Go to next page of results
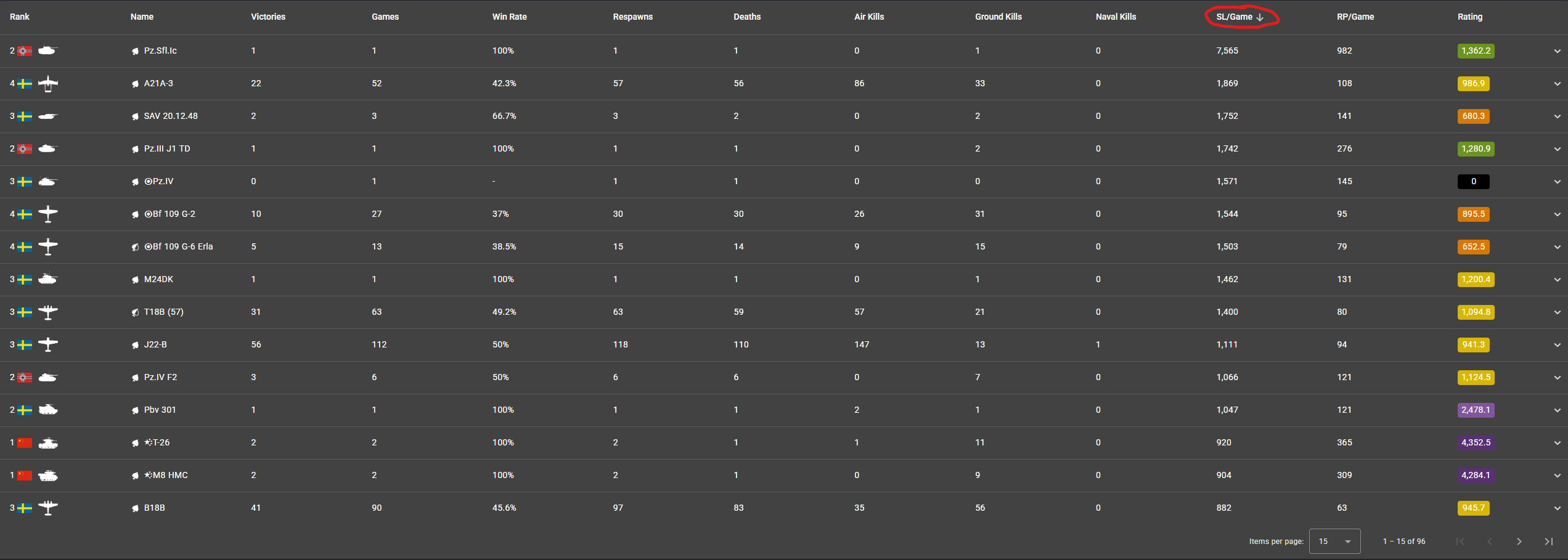The width and height of the screenshot is (1568, 560). pyautogui.click(x=1519, y=542)
